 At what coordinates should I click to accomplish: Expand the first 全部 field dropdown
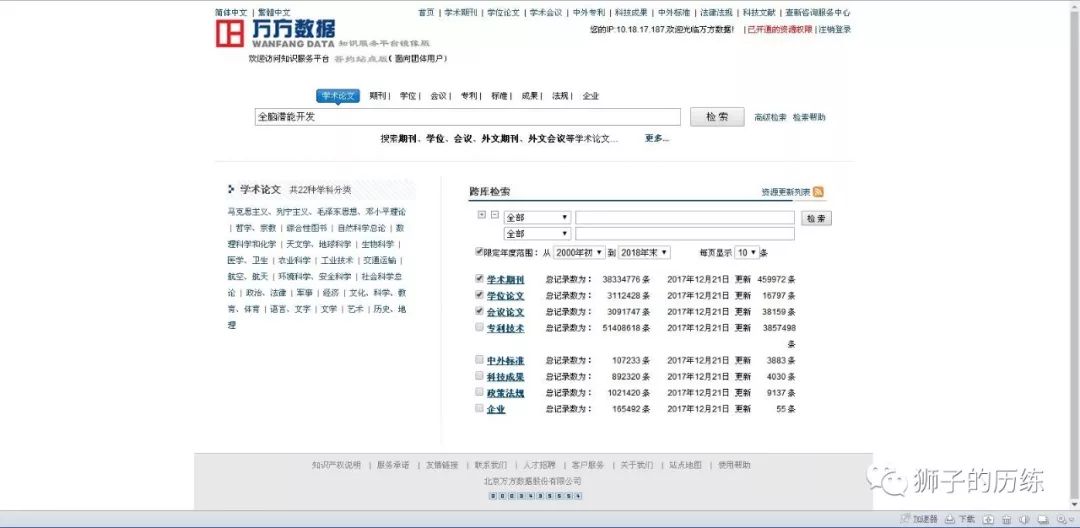(537, 218)
